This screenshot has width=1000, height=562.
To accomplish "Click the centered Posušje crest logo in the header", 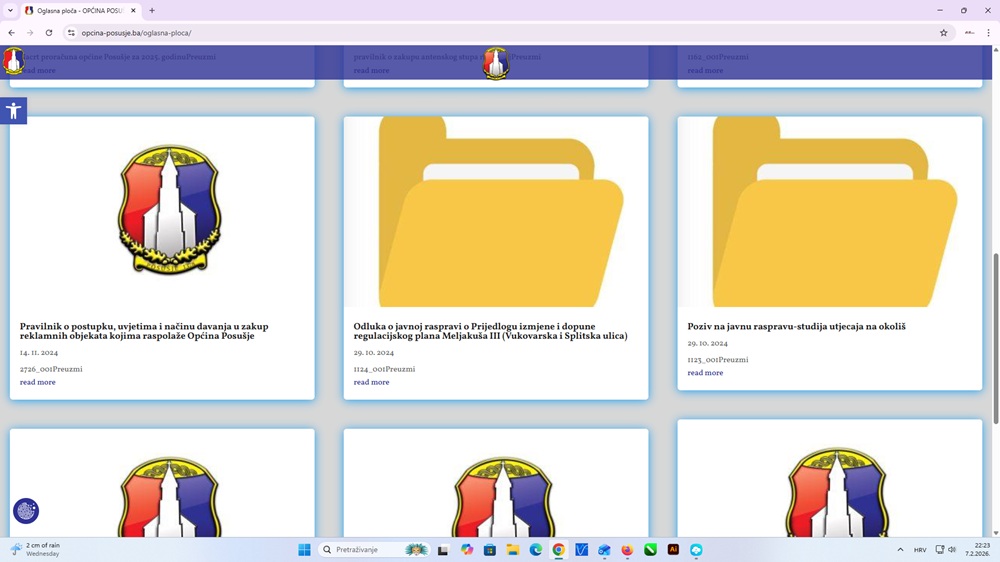I will 496,63.
